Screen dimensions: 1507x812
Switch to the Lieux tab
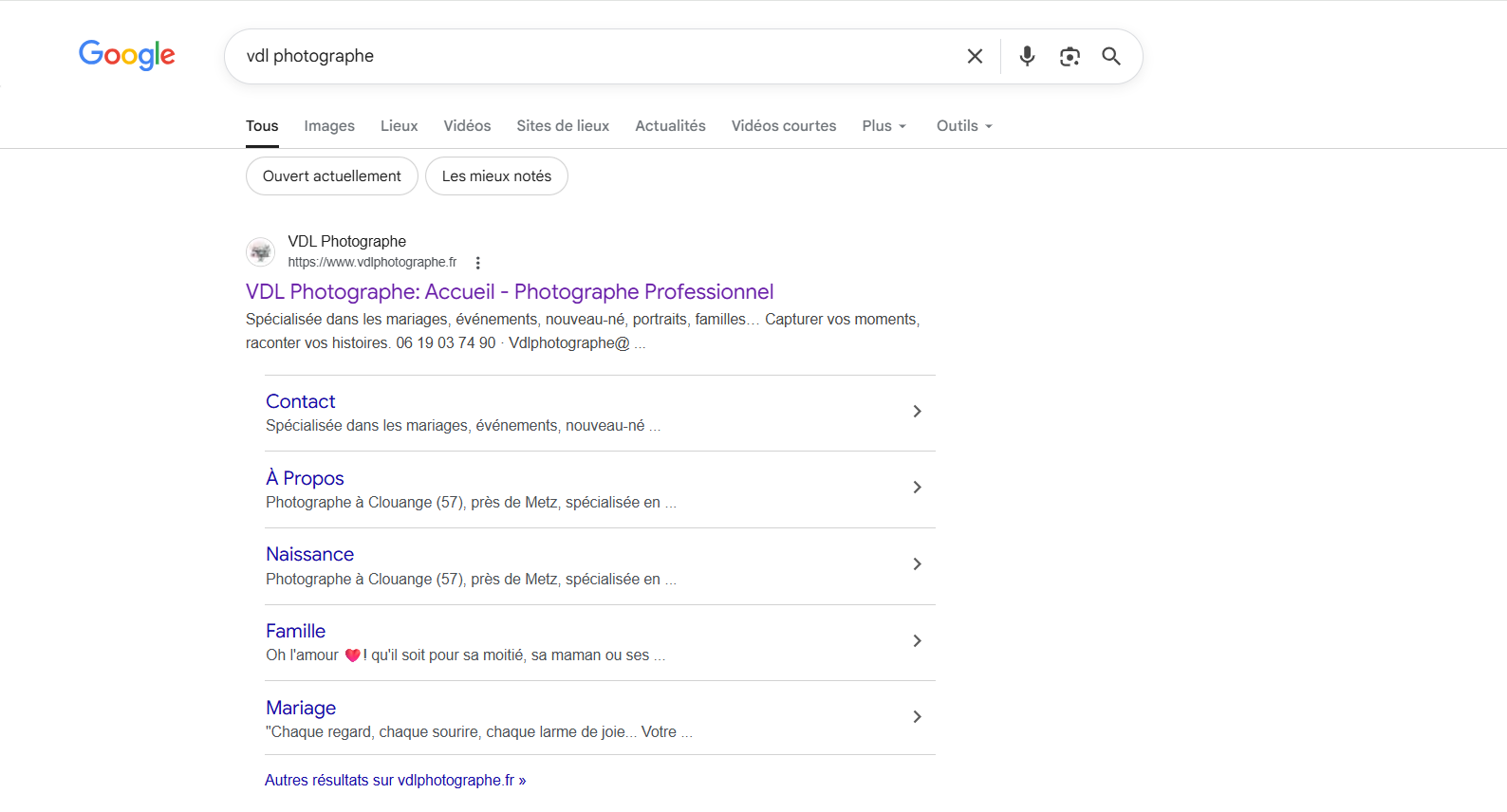pyautogui.click(x=399, y=126)
